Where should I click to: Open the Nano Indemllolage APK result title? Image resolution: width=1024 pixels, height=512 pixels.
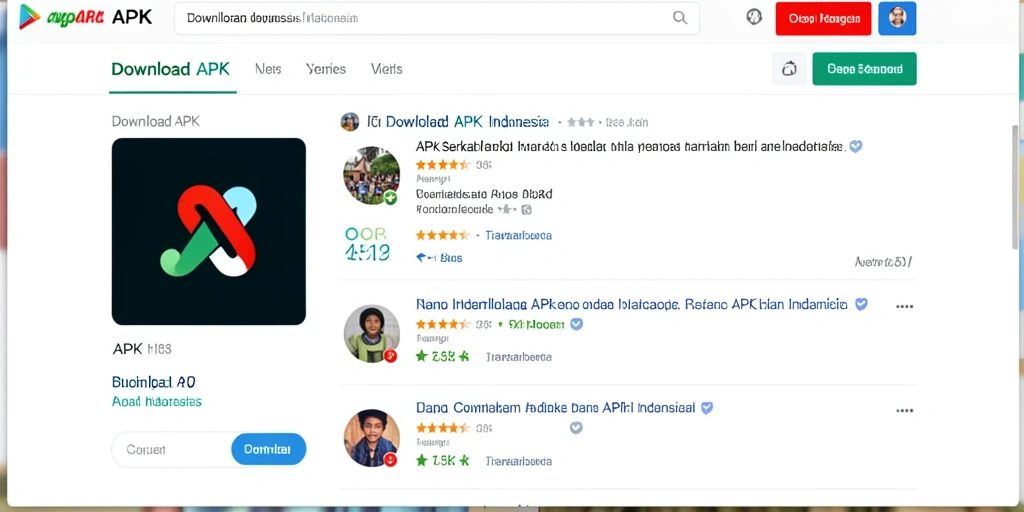click(x=632, y=304)
